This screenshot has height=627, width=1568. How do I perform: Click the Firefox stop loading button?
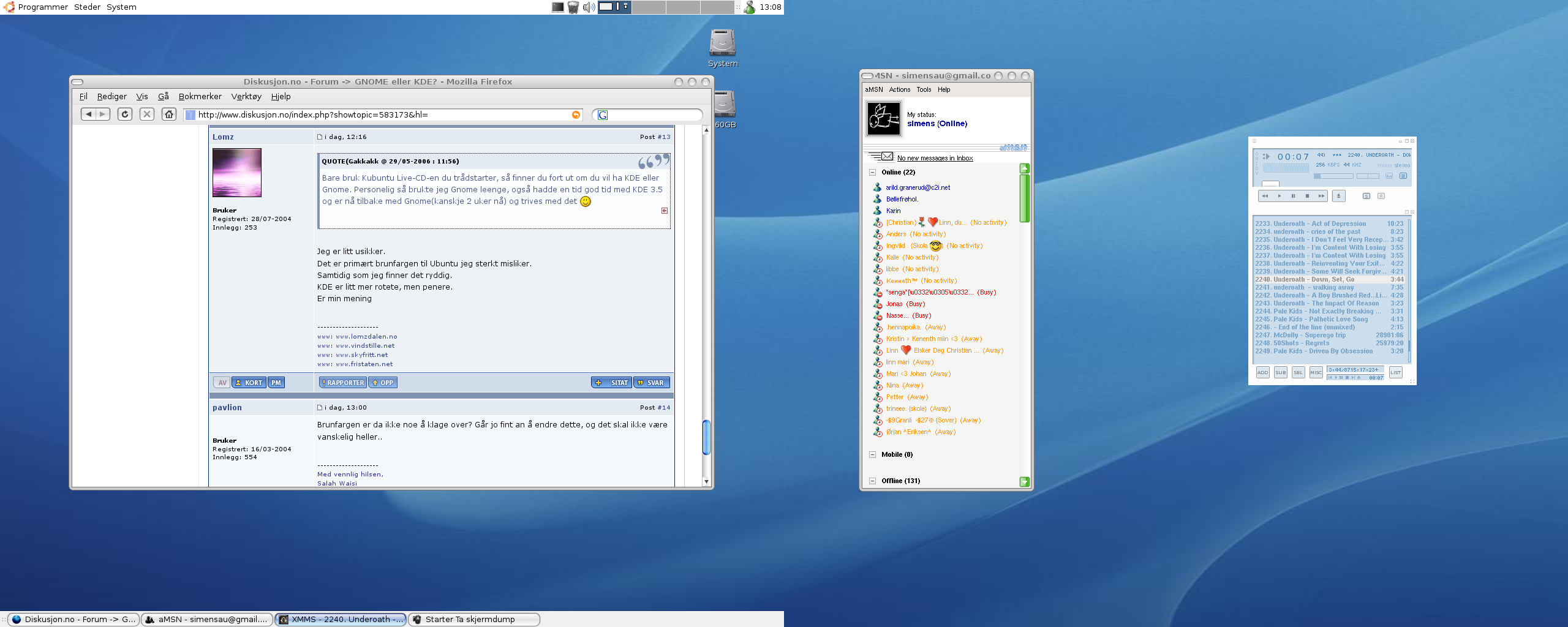pos(147,114)
